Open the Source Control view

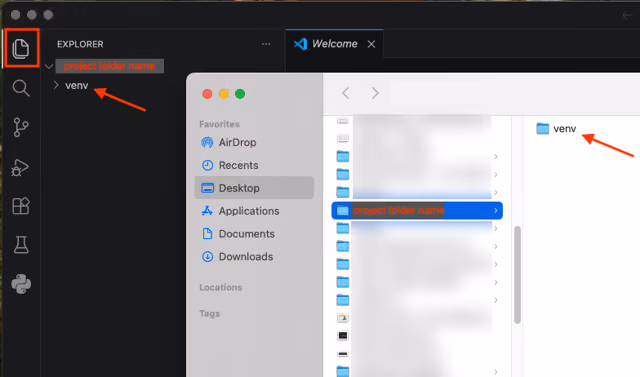point(21,127)
